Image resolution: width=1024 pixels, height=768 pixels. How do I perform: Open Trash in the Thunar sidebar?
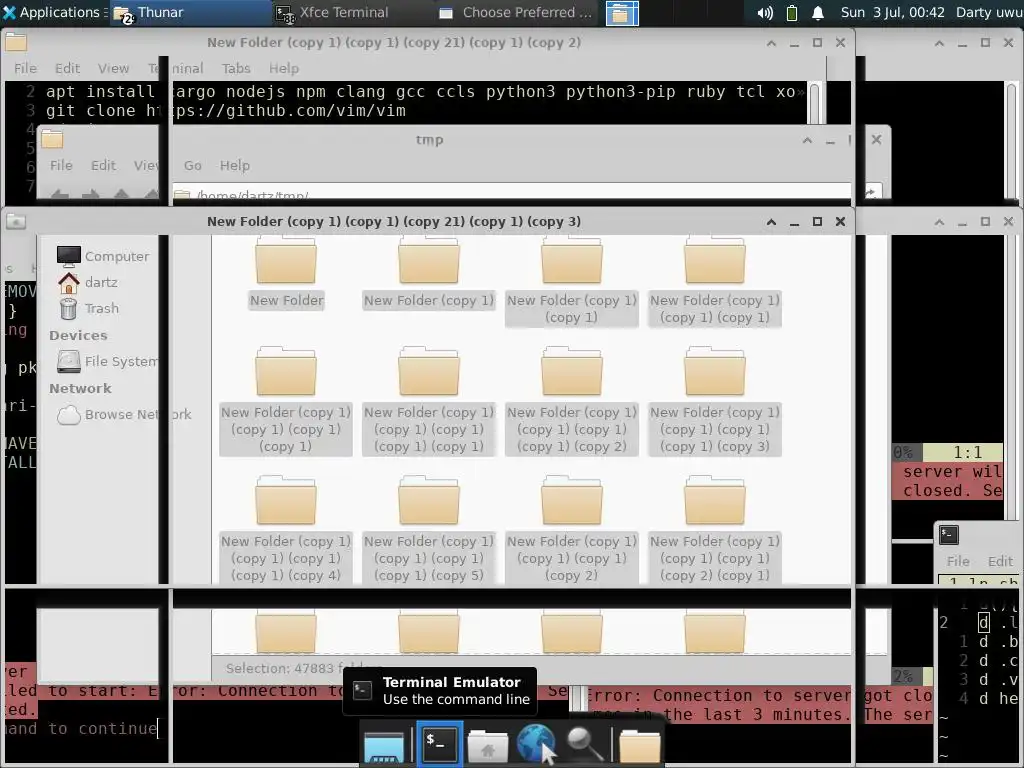89,308
